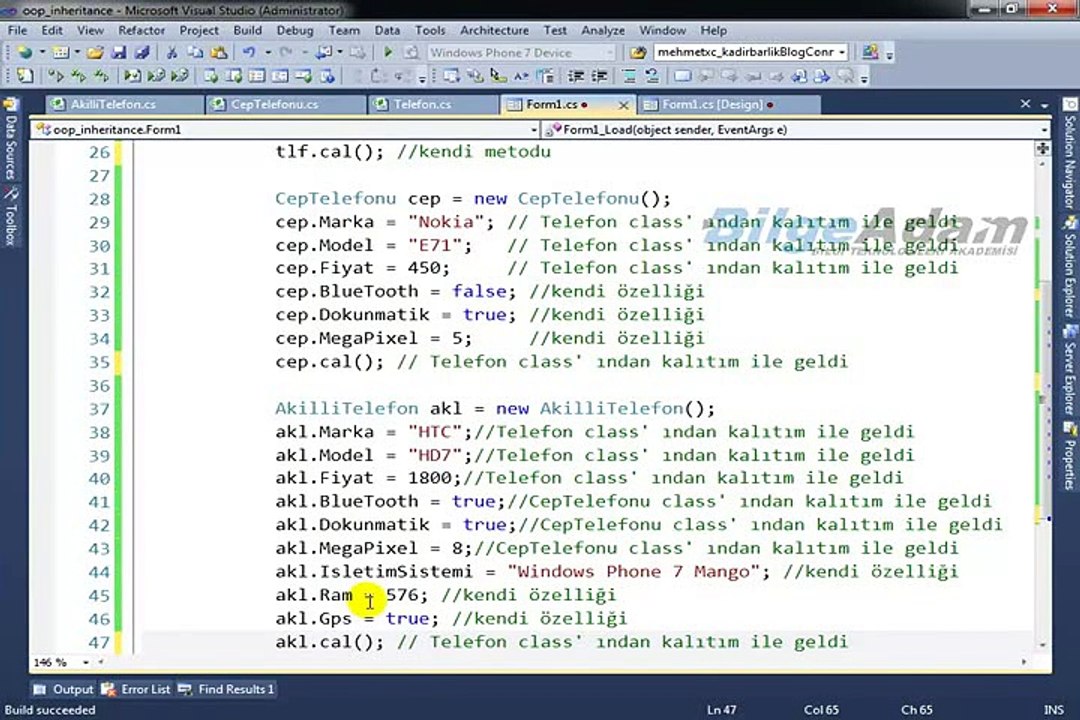Click the Copy icon in the toolbar
The height and width of the screenshot is (720, 1080).
(195, 52)
